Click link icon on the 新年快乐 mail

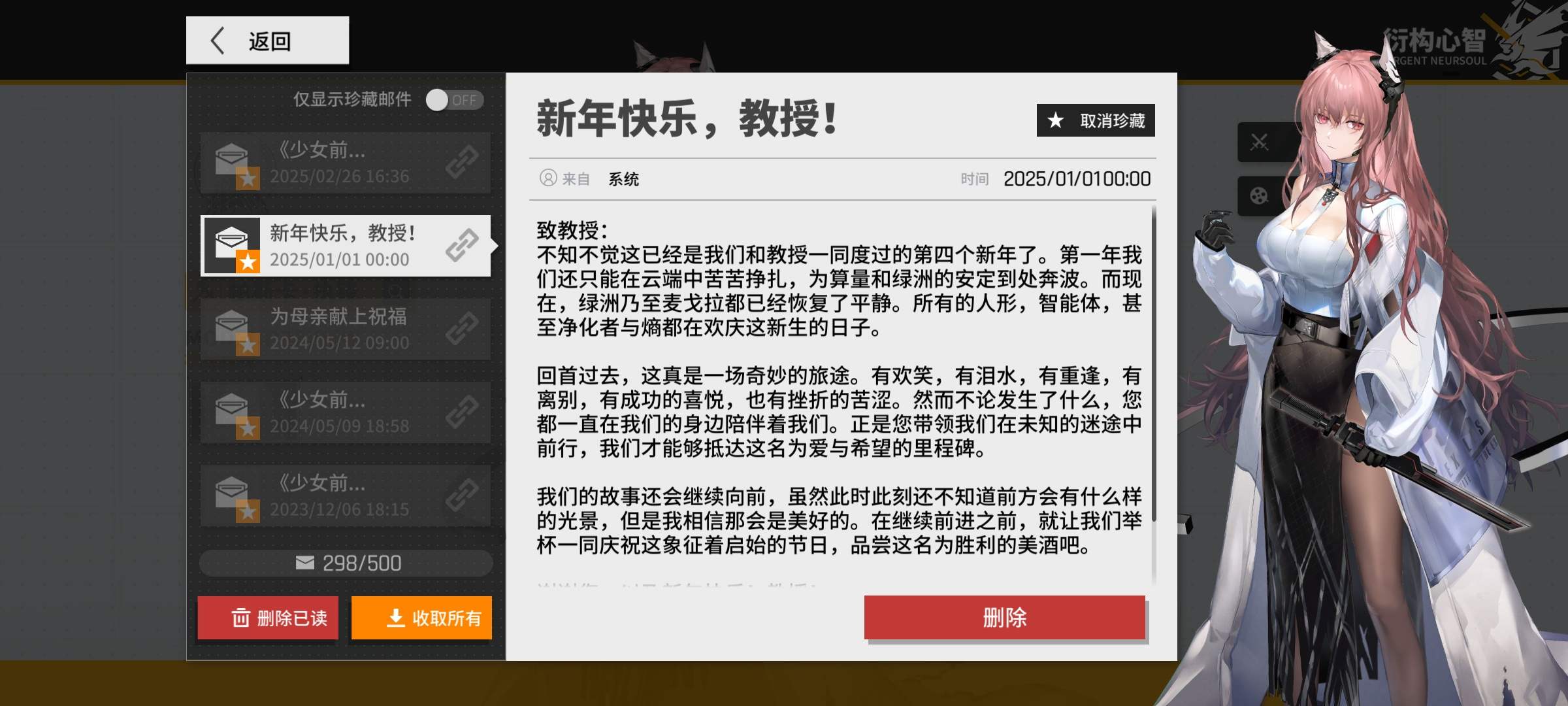463,246
